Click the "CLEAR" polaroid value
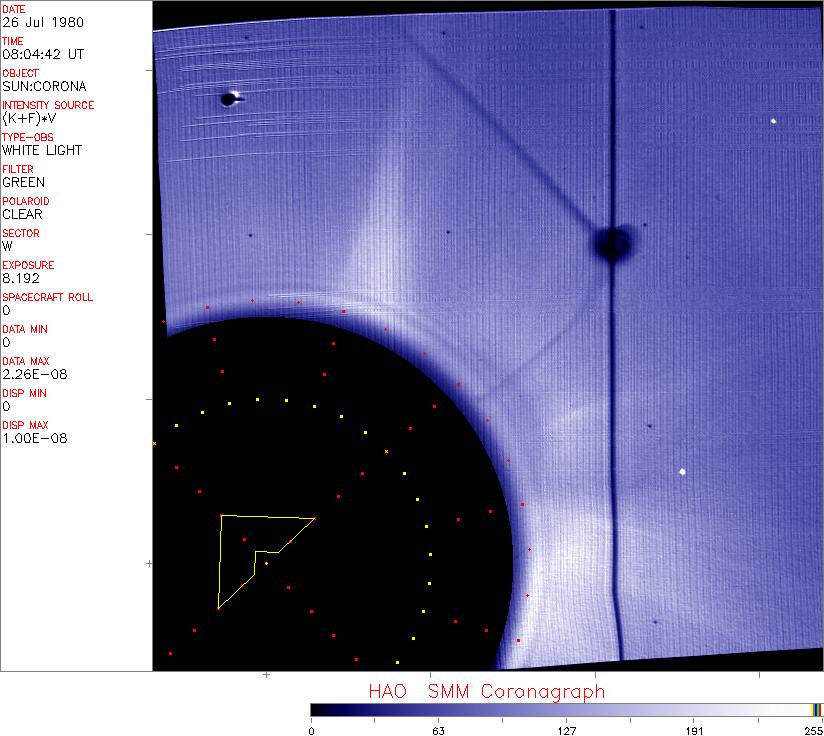This screenshot has height=736, width=824. point(22,214)
